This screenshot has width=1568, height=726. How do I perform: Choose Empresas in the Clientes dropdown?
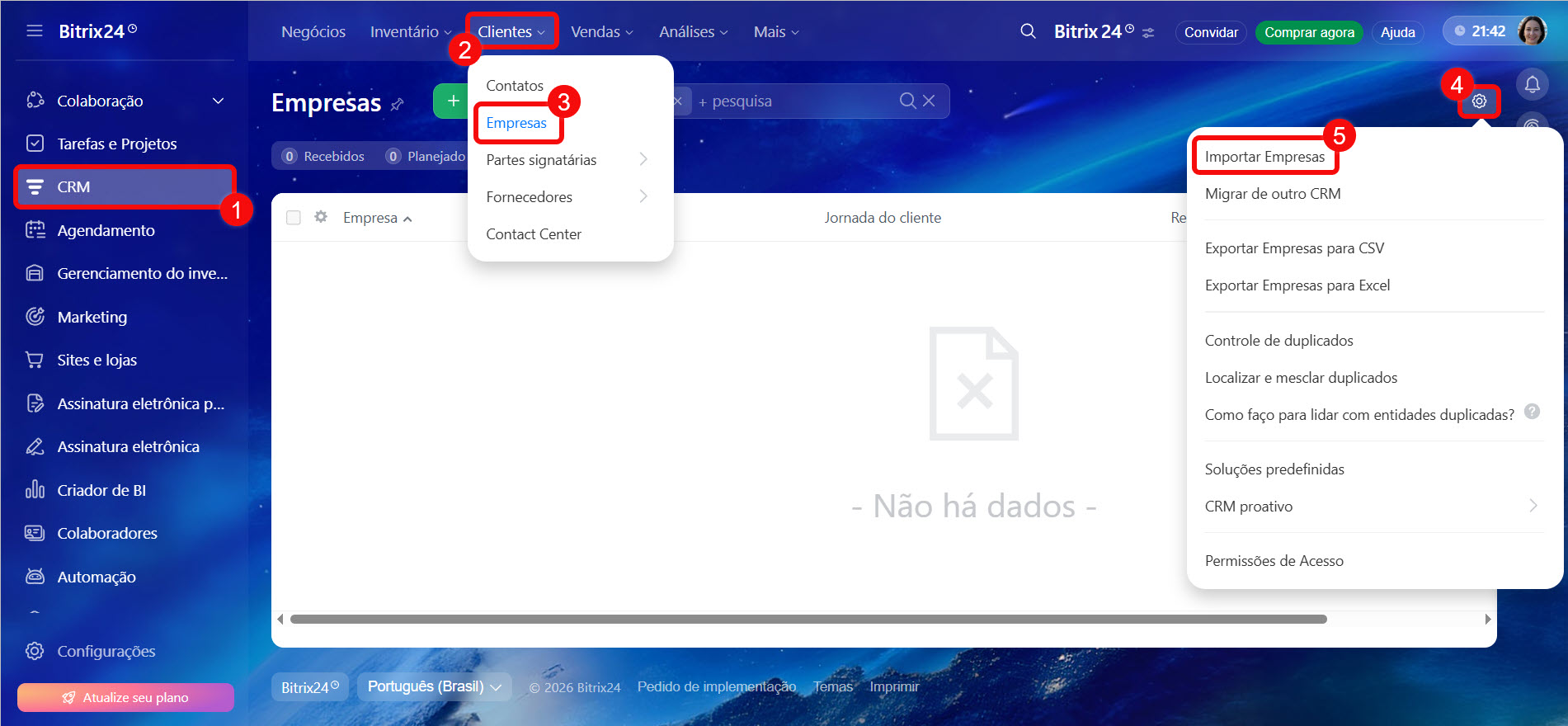[516, 123]
